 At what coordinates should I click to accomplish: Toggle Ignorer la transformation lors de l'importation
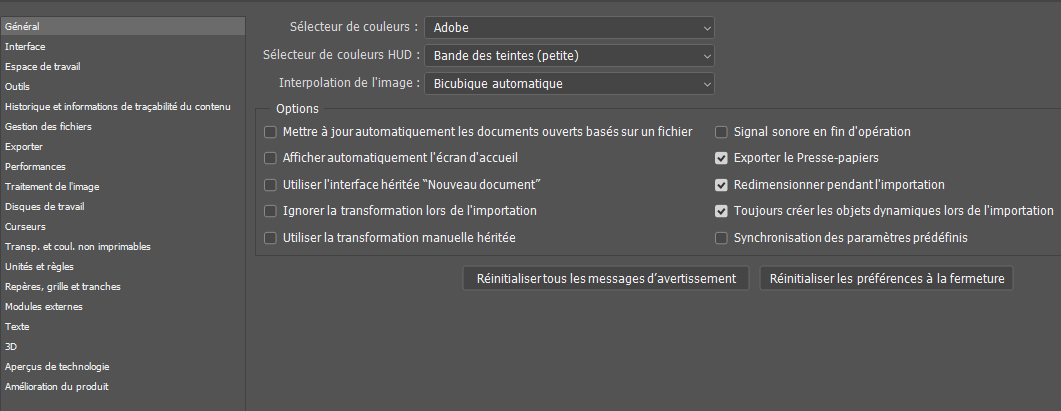270,211
